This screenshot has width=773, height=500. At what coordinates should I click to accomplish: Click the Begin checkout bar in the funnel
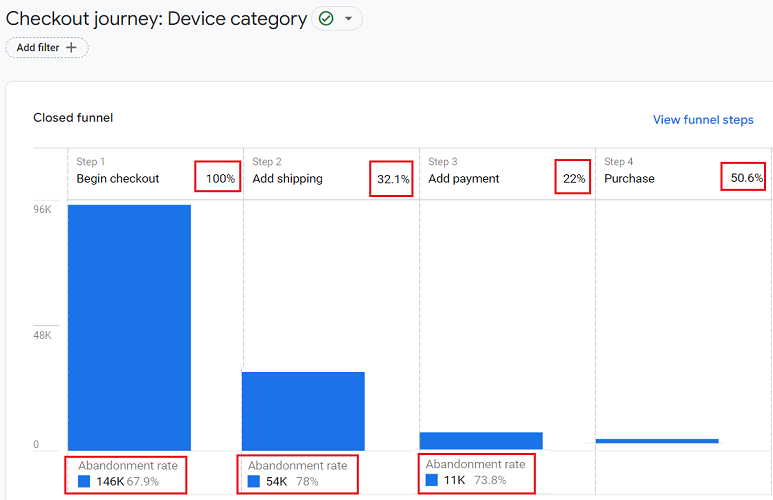tap(129, 327)
